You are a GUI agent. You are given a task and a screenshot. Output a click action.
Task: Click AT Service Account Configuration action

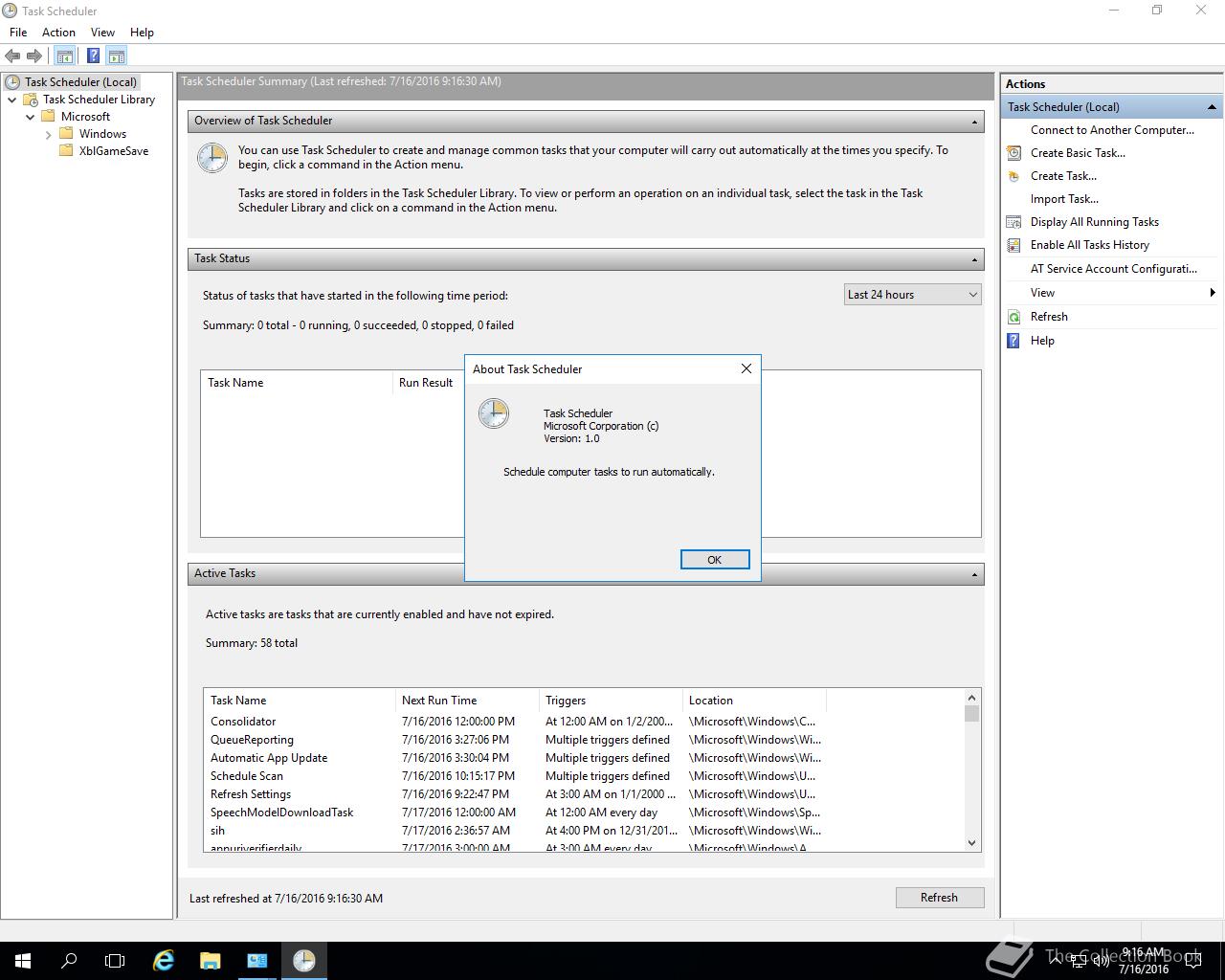click(x=1113, y=269)
